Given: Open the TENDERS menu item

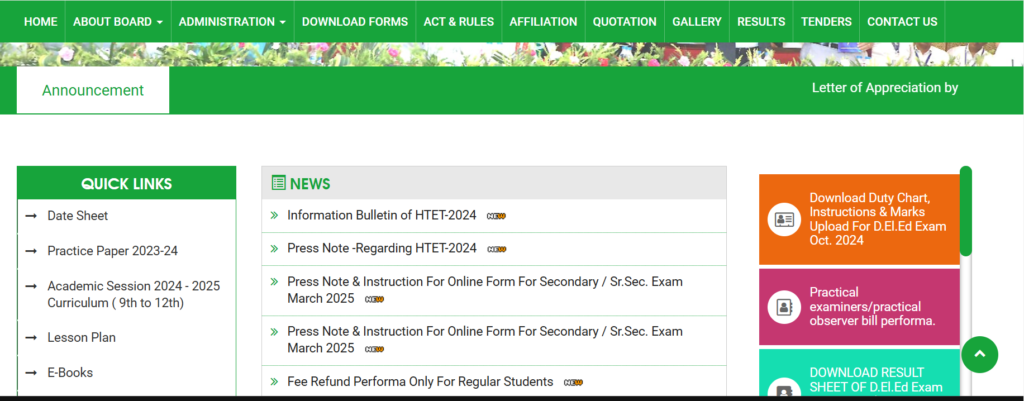Looking at the screenshot, I should (826, 22).
